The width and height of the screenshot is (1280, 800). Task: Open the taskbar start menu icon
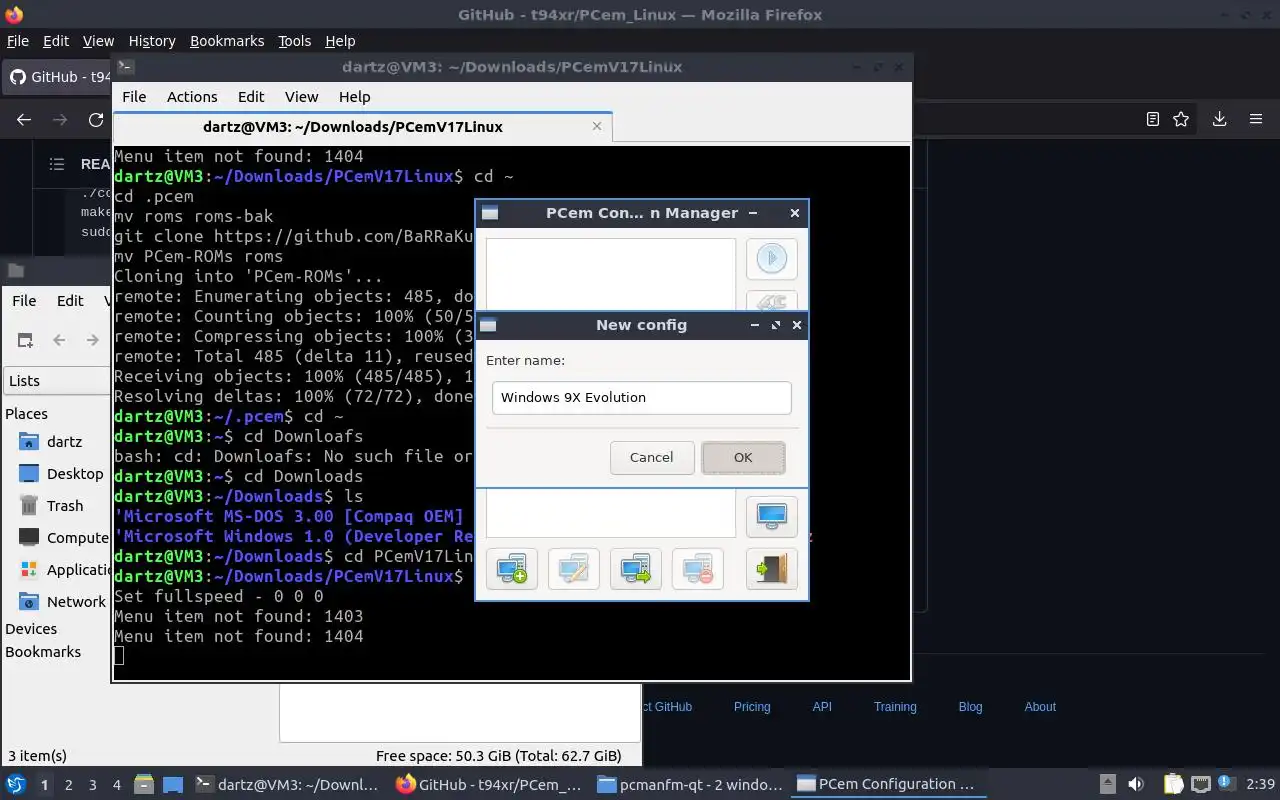click(x=16, y=785)
